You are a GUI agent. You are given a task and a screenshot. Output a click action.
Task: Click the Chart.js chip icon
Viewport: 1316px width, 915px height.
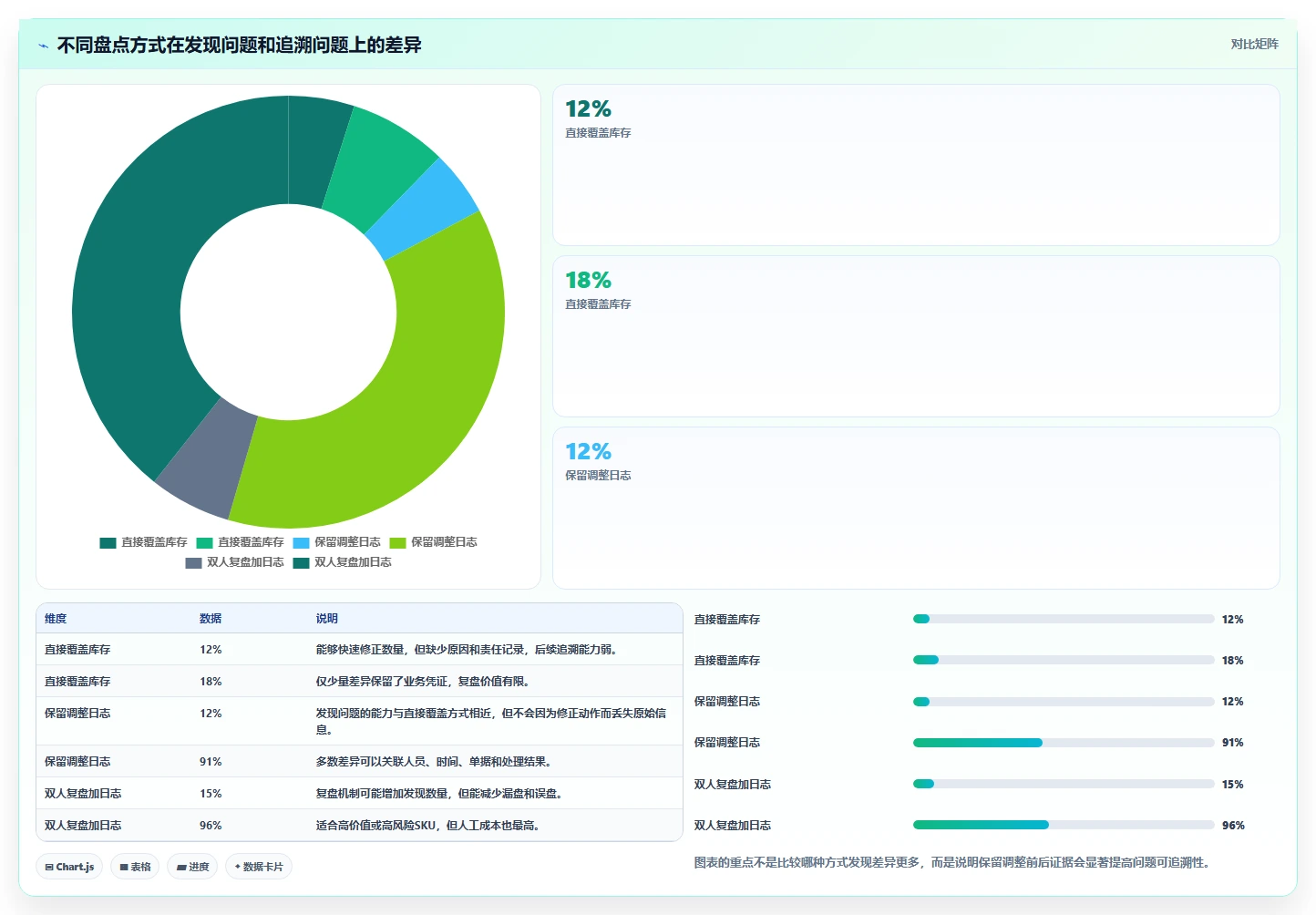[49, 867]
